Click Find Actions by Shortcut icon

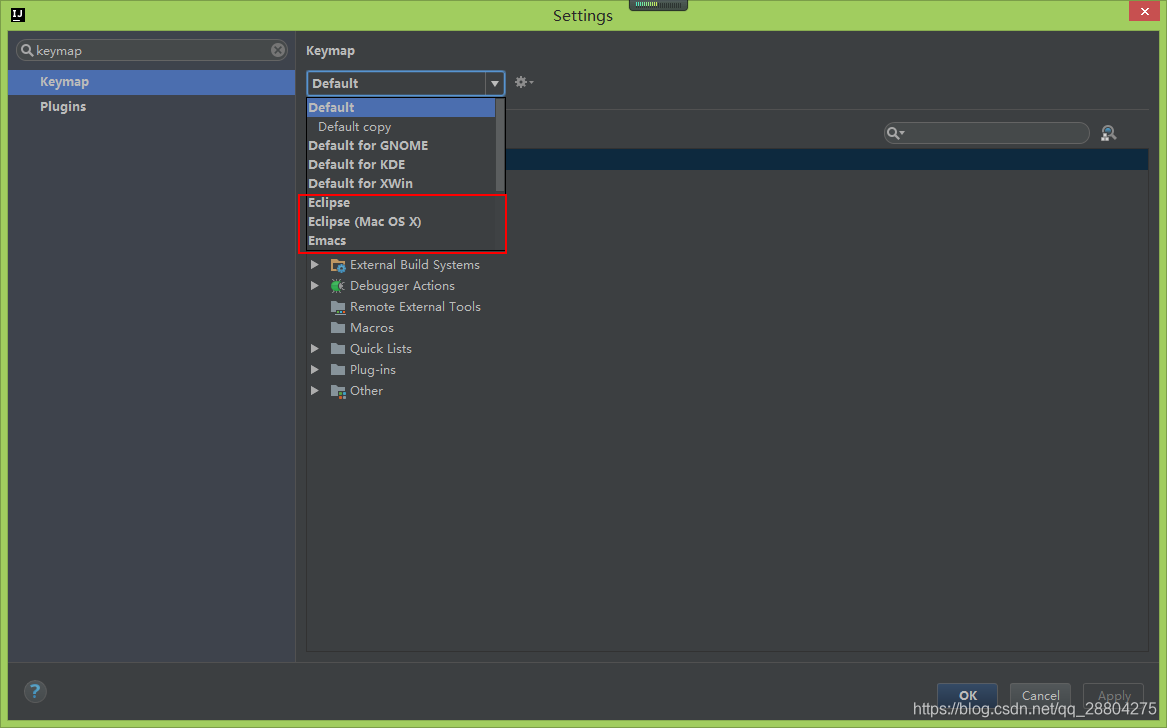click(x=1108, y=133)
